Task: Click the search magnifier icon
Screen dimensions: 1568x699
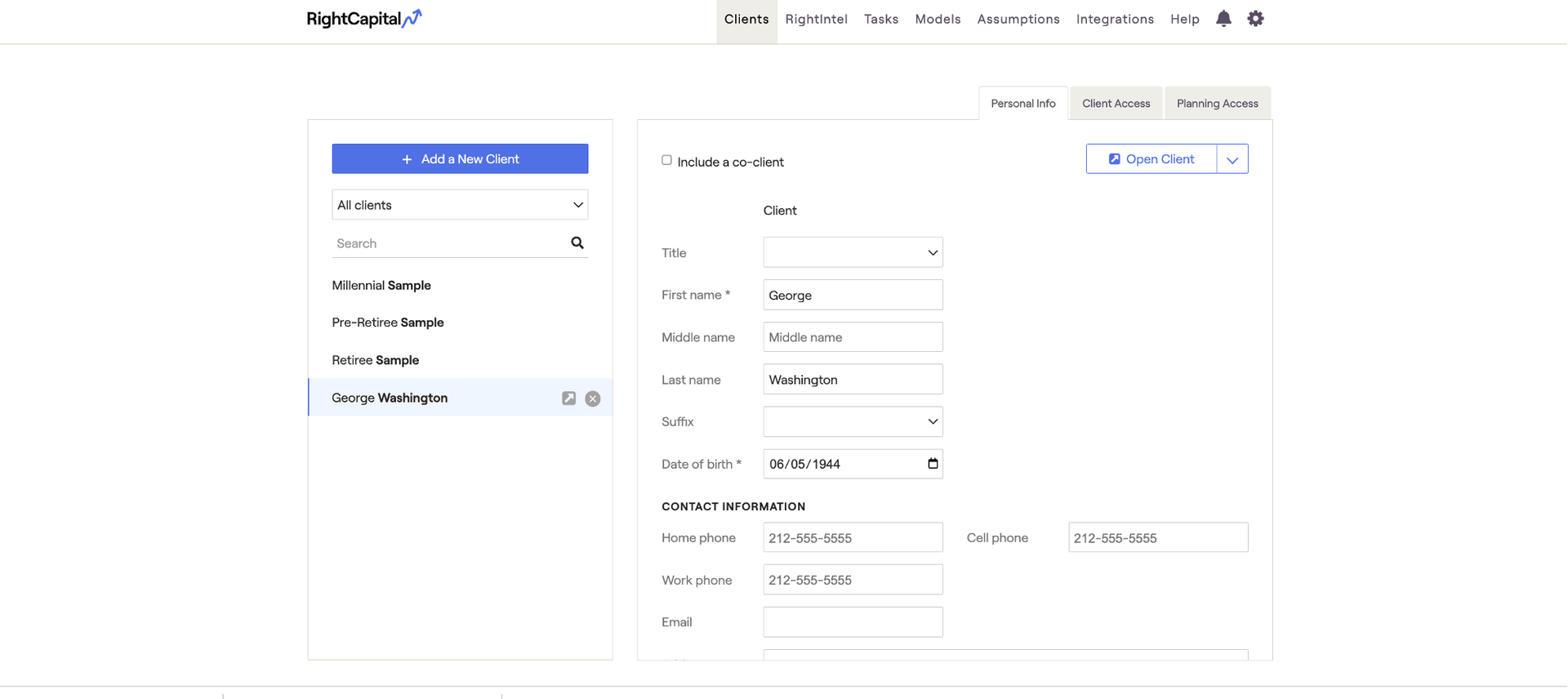Action: point(577,243)
